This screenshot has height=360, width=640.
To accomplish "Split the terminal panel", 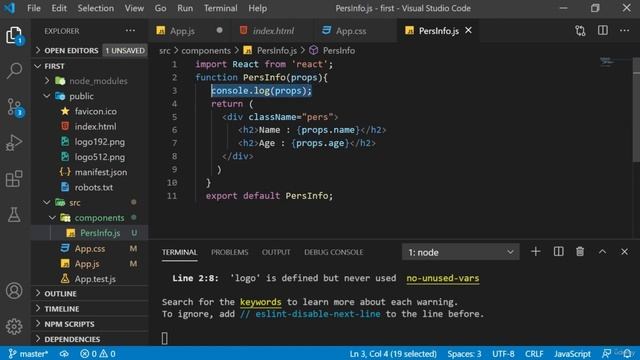I will pyautogui.click(x=558, y=252).
